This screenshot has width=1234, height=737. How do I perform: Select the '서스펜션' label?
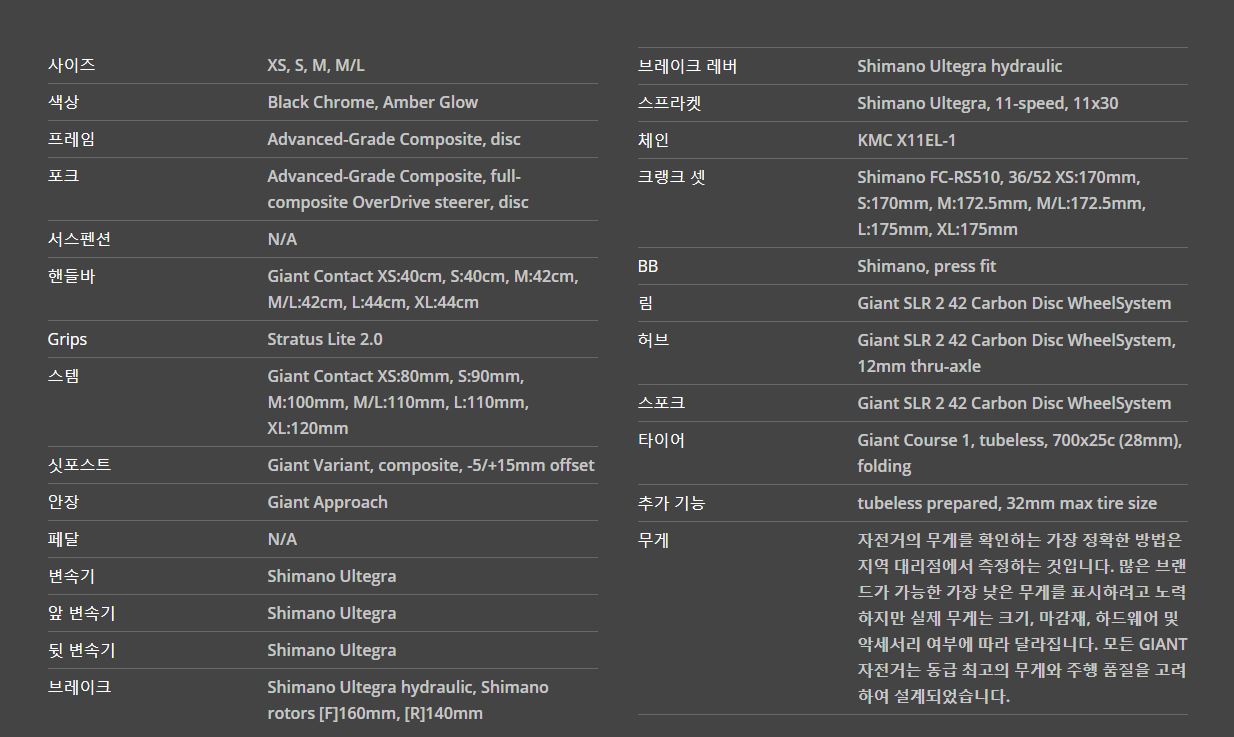coord(79,239)
